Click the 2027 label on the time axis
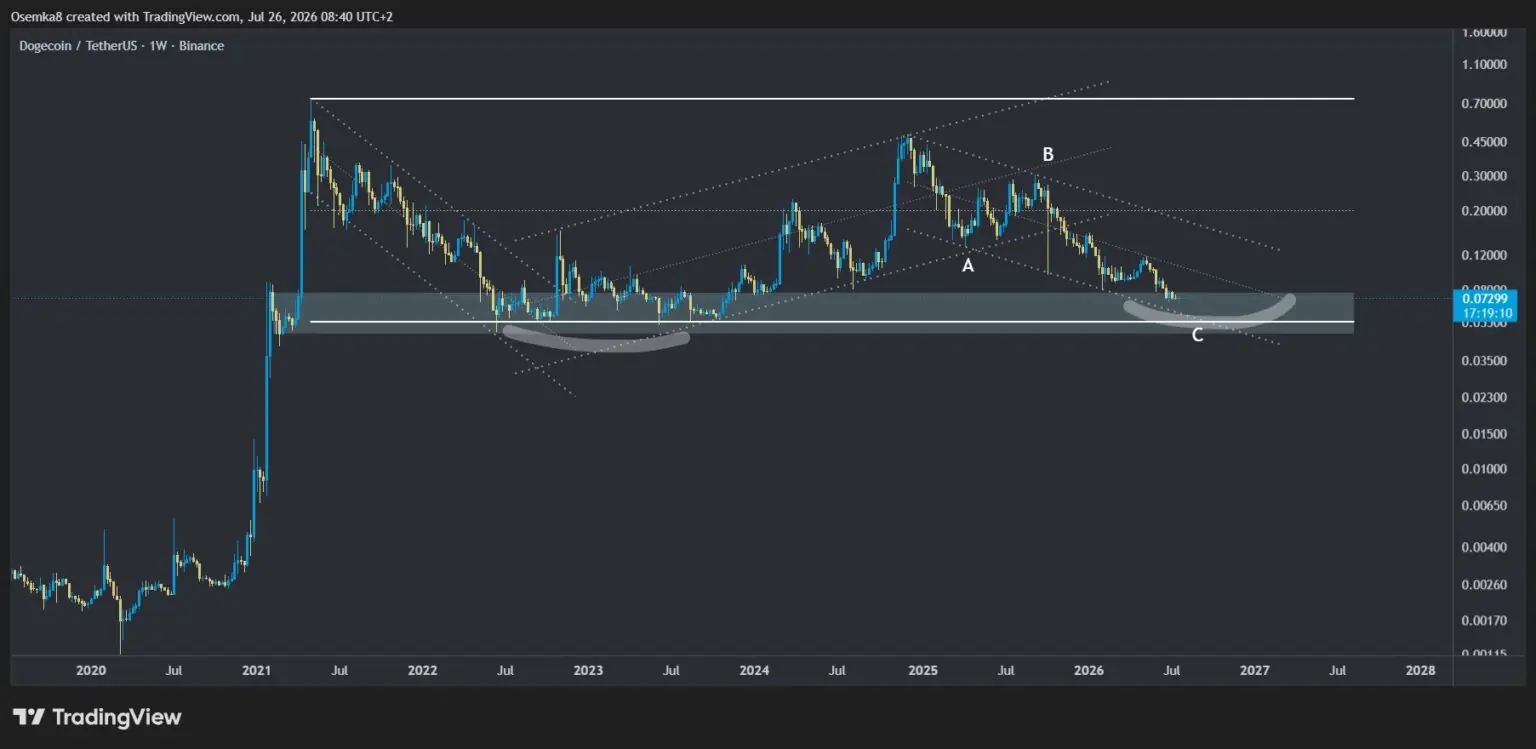1536x749 pixels. pyautogui.click(x=1254, y=670)
